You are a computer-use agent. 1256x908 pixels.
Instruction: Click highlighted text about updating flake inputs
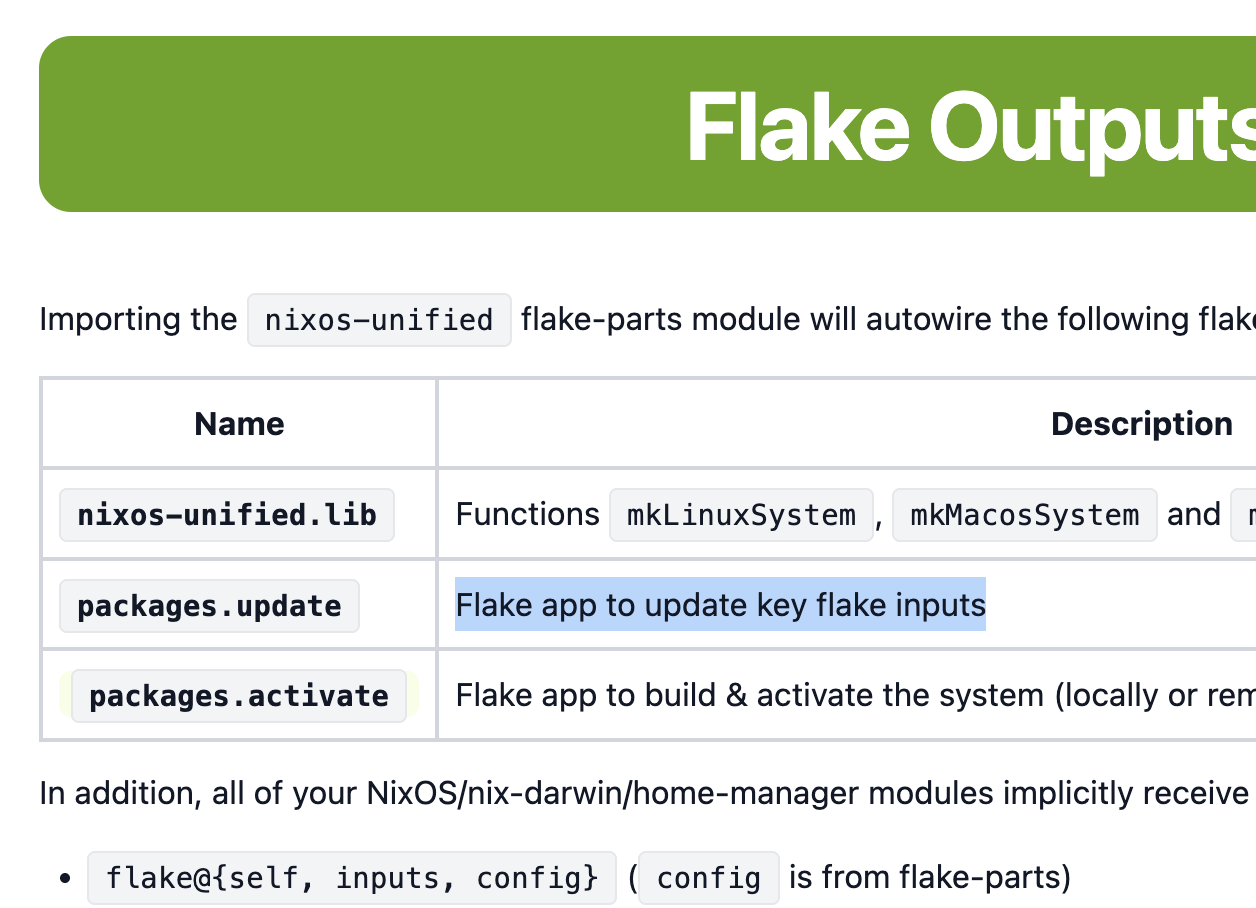(x=720, y=605)
